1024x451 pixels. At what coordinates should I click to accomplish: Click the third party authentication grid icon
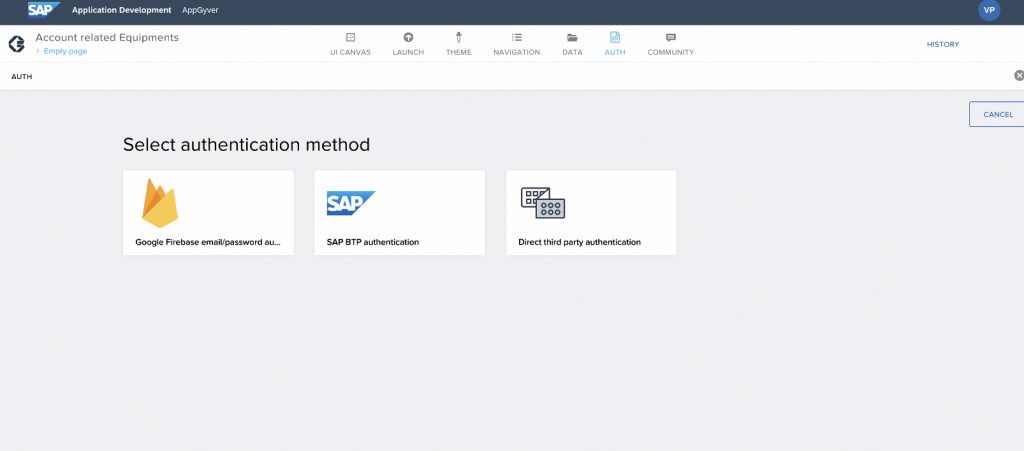coord(543,203)
